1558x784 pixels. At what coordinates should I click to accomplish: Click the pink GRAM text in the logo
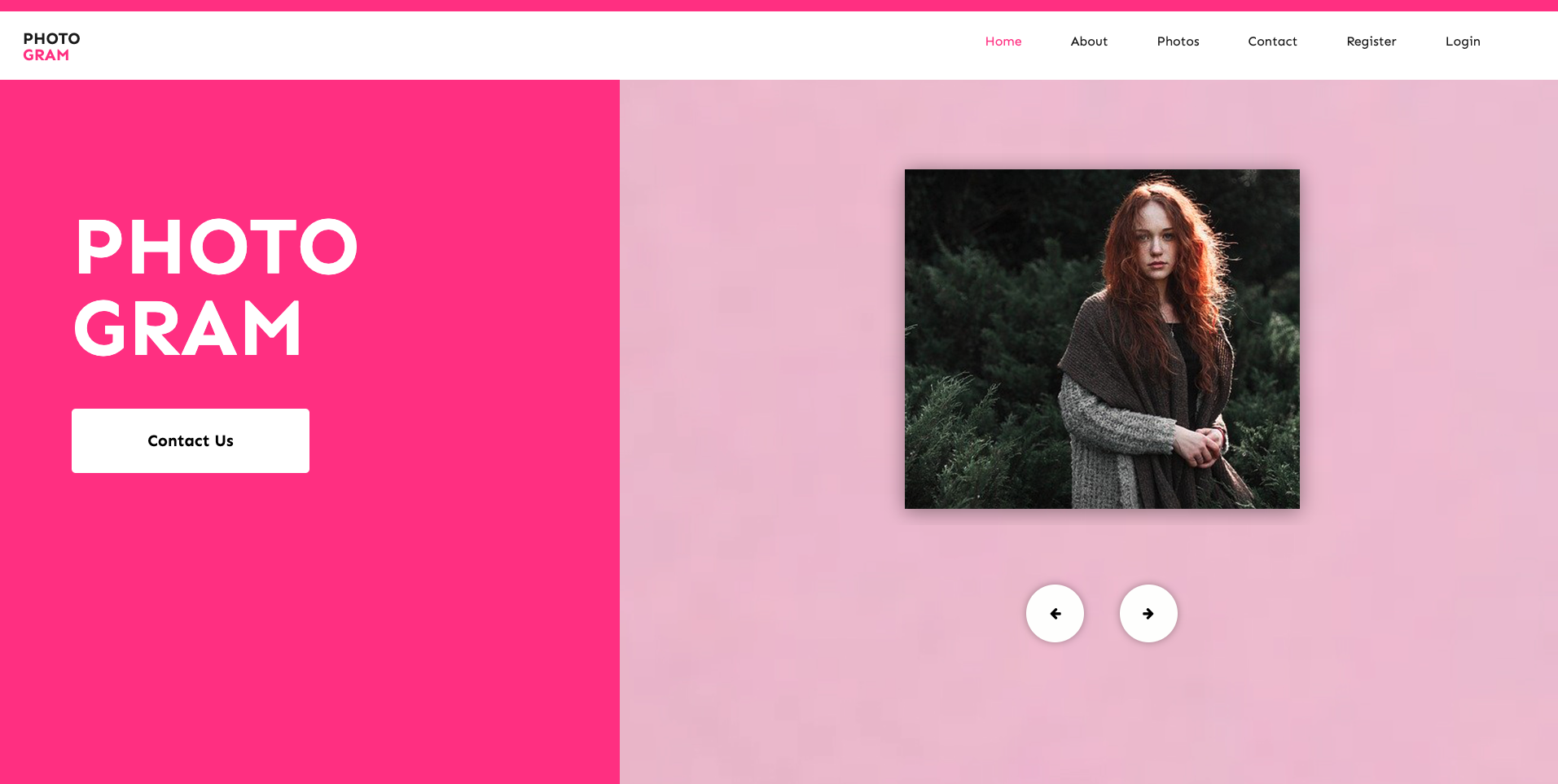point(46,55)
